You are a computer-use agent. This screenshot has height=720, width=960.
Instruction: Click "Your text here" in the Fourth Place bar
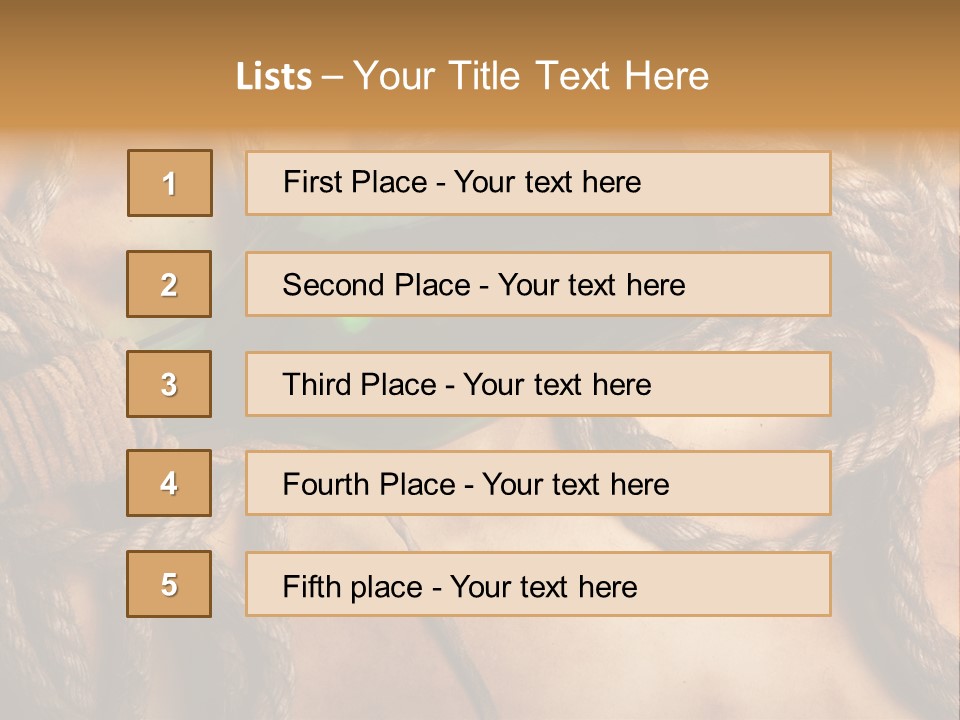click(x=575, y=485)
